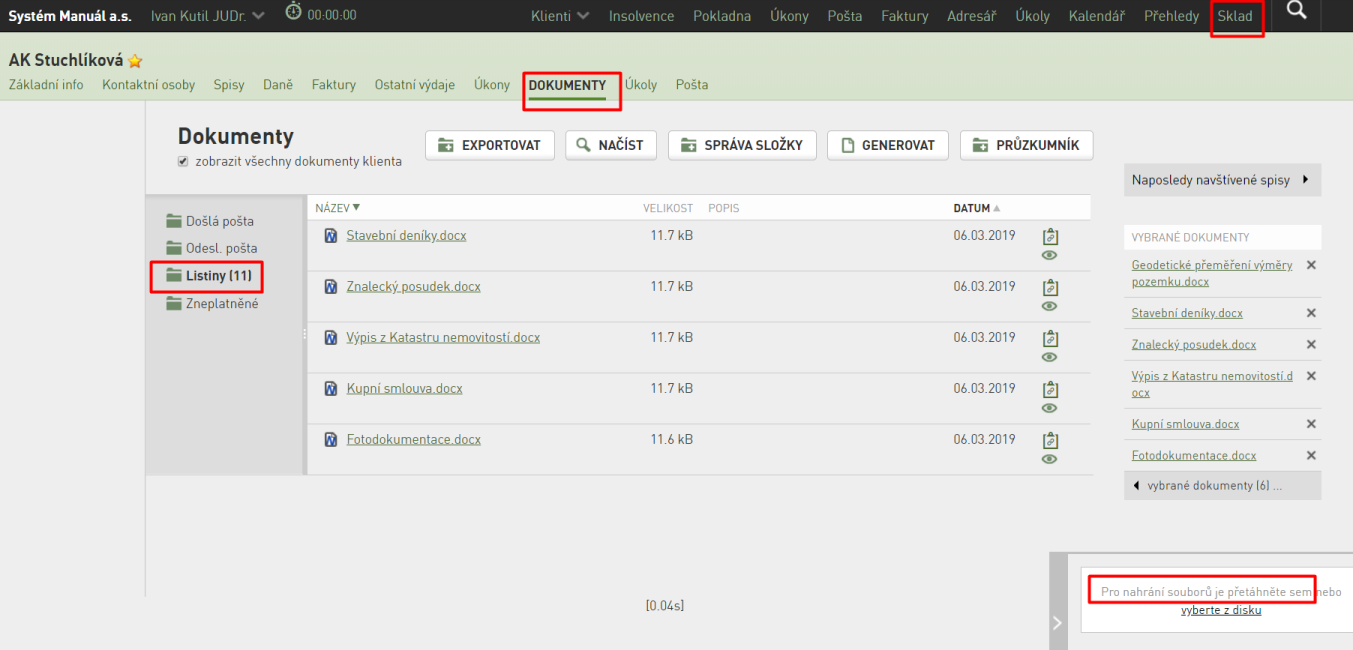Open Ivan Kutil JUDr. user dropdown
The image size is (1353, 650).
click(208, 16)
